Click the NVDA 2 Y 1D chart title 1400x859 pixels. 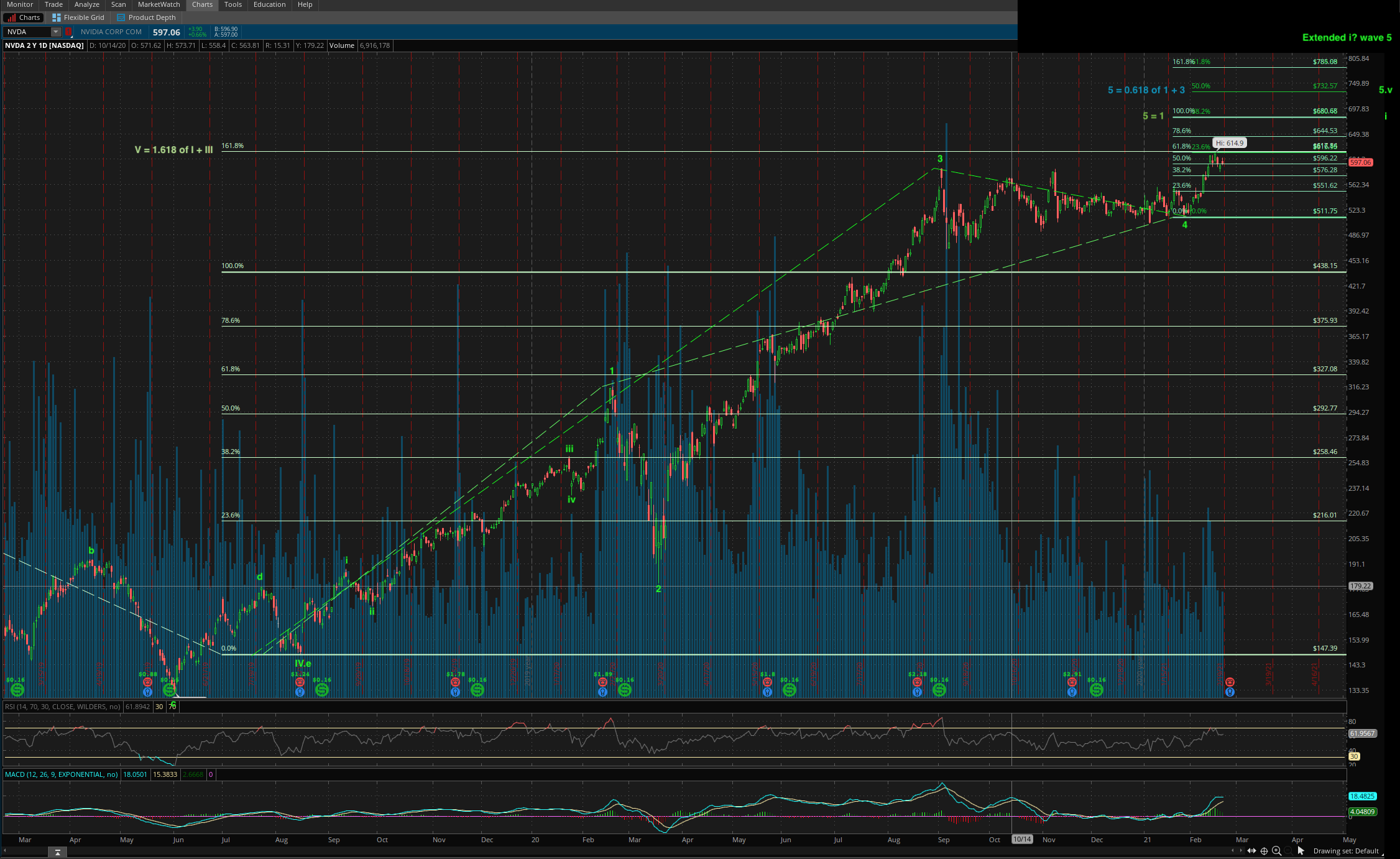[44, 45]
